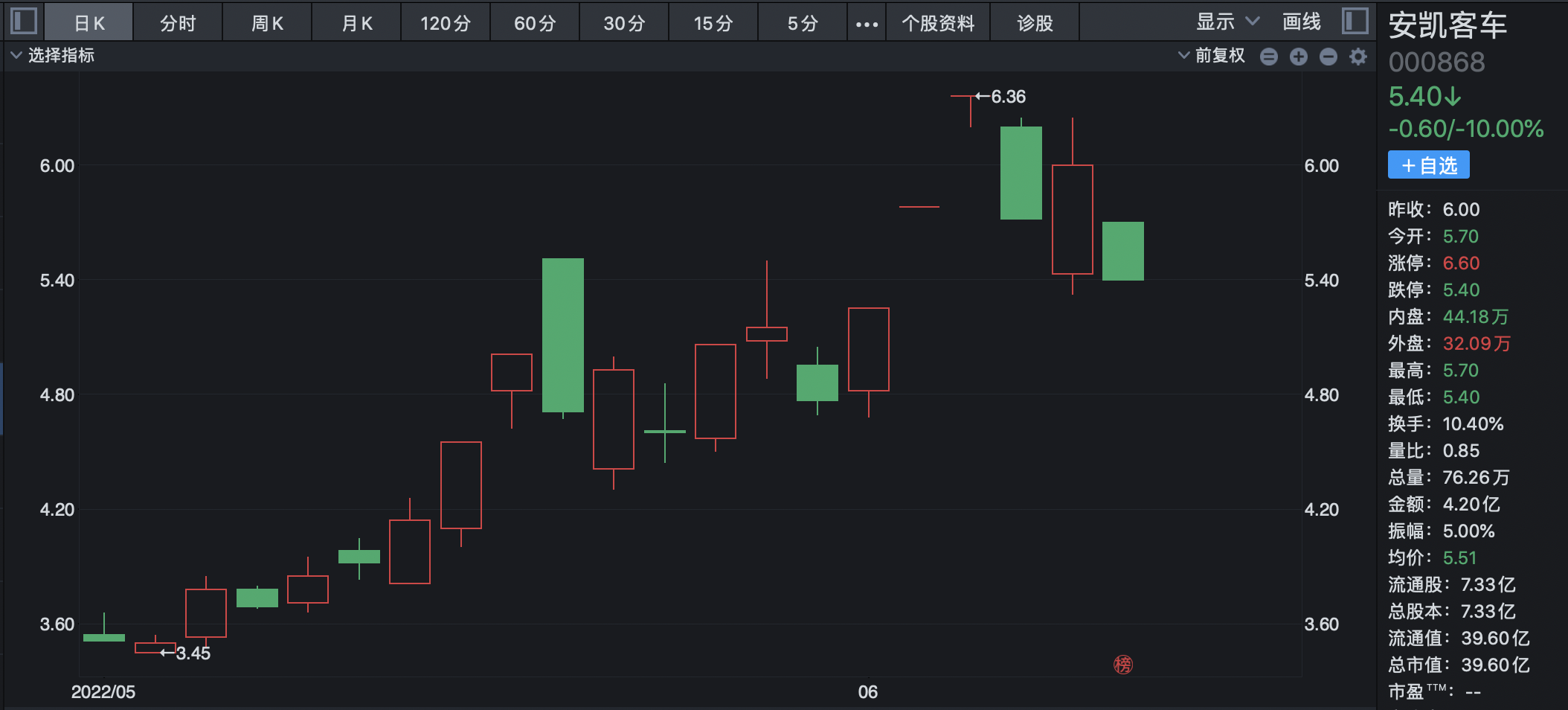The height and width of the screenshot is (710, 1568).
Task: Open more periods via three-dots icon
Action: click(867, 24)
